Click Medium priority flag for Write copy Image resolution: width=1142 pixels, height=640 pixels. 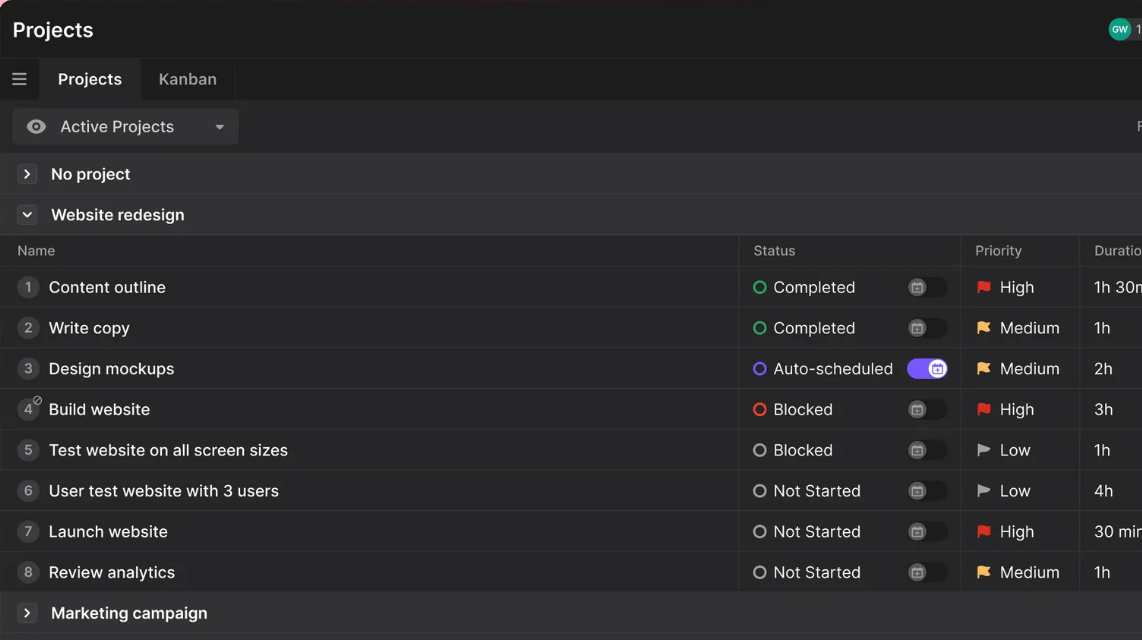(x=984, y=328)
